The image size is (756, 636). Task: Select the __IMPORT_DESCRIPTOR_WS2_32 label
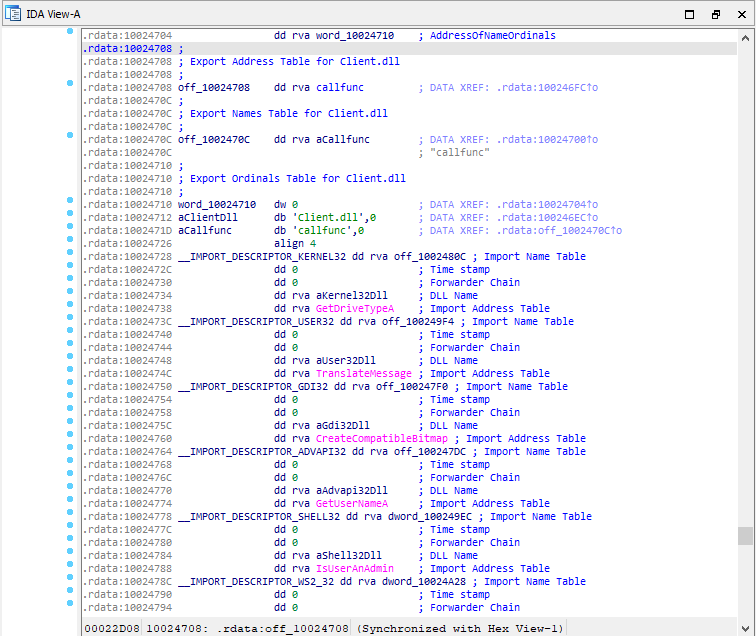(x=256, y=582)
